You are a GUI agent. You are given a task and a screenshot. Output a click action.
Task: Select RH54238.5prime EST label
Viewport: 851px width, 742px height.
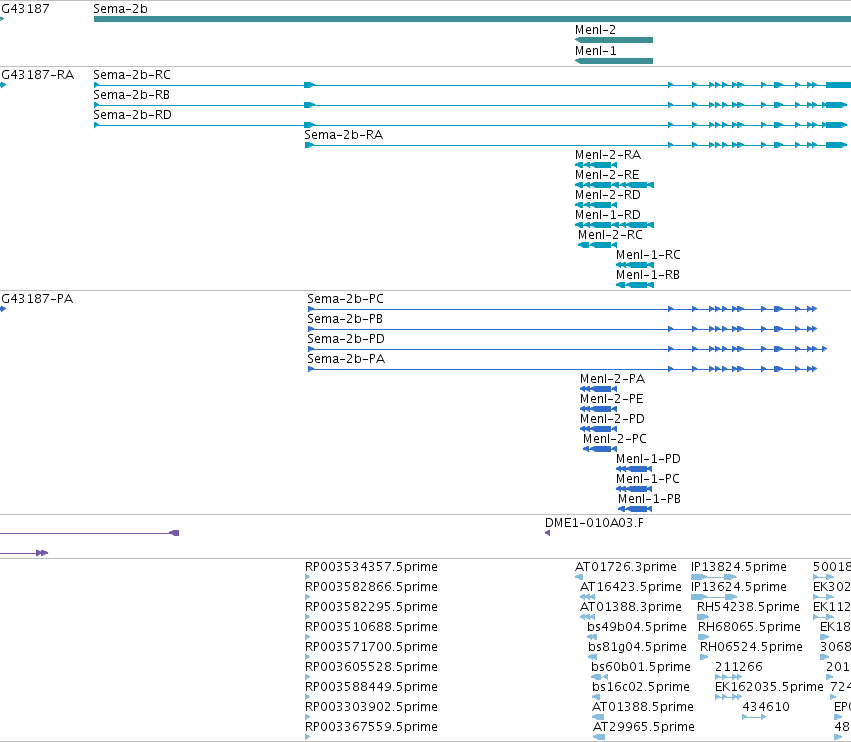(748, 606)
